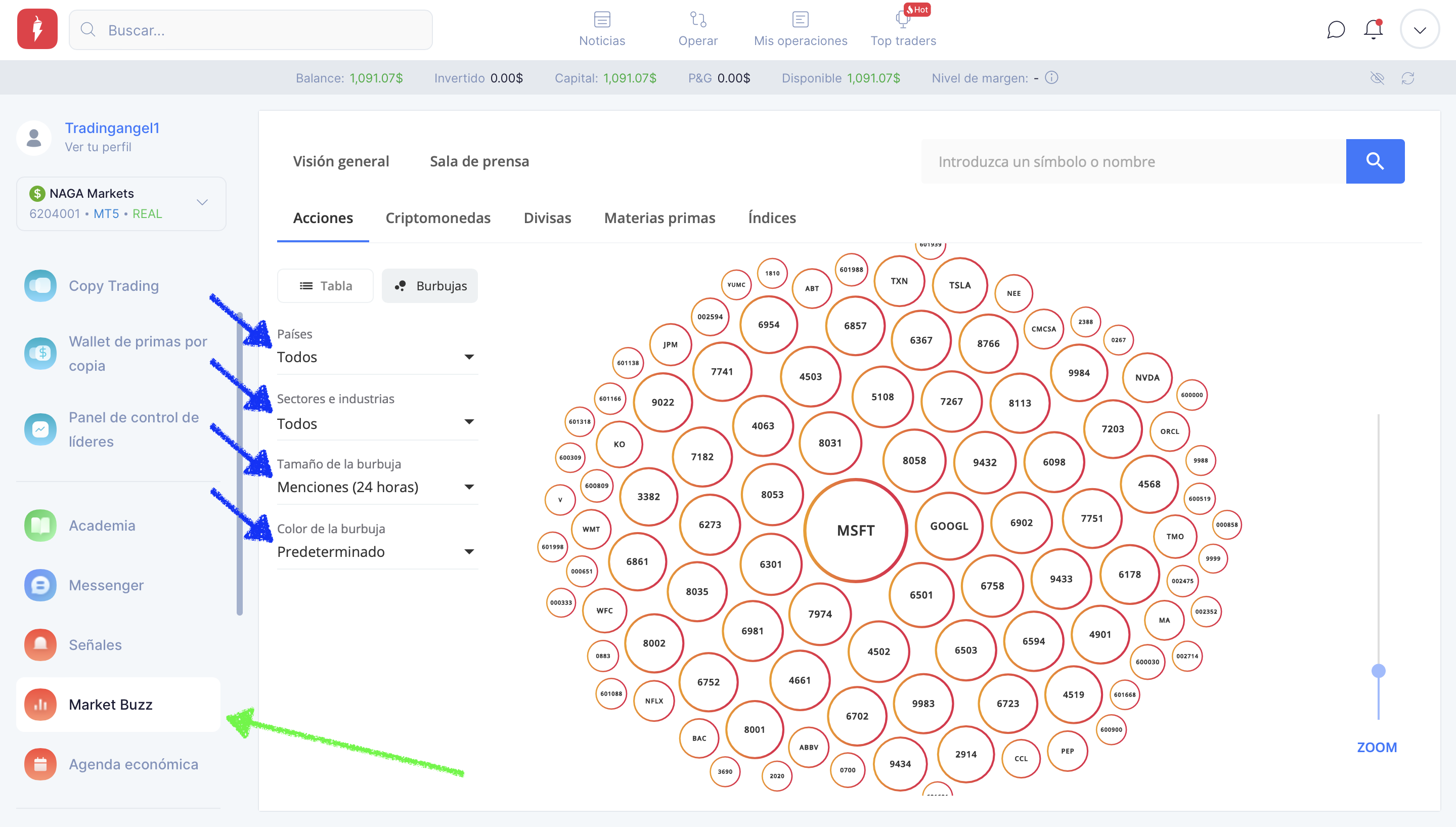Open Copy Trading from the sidebar
Viewport: 1456px width, 827px height.
113,286
